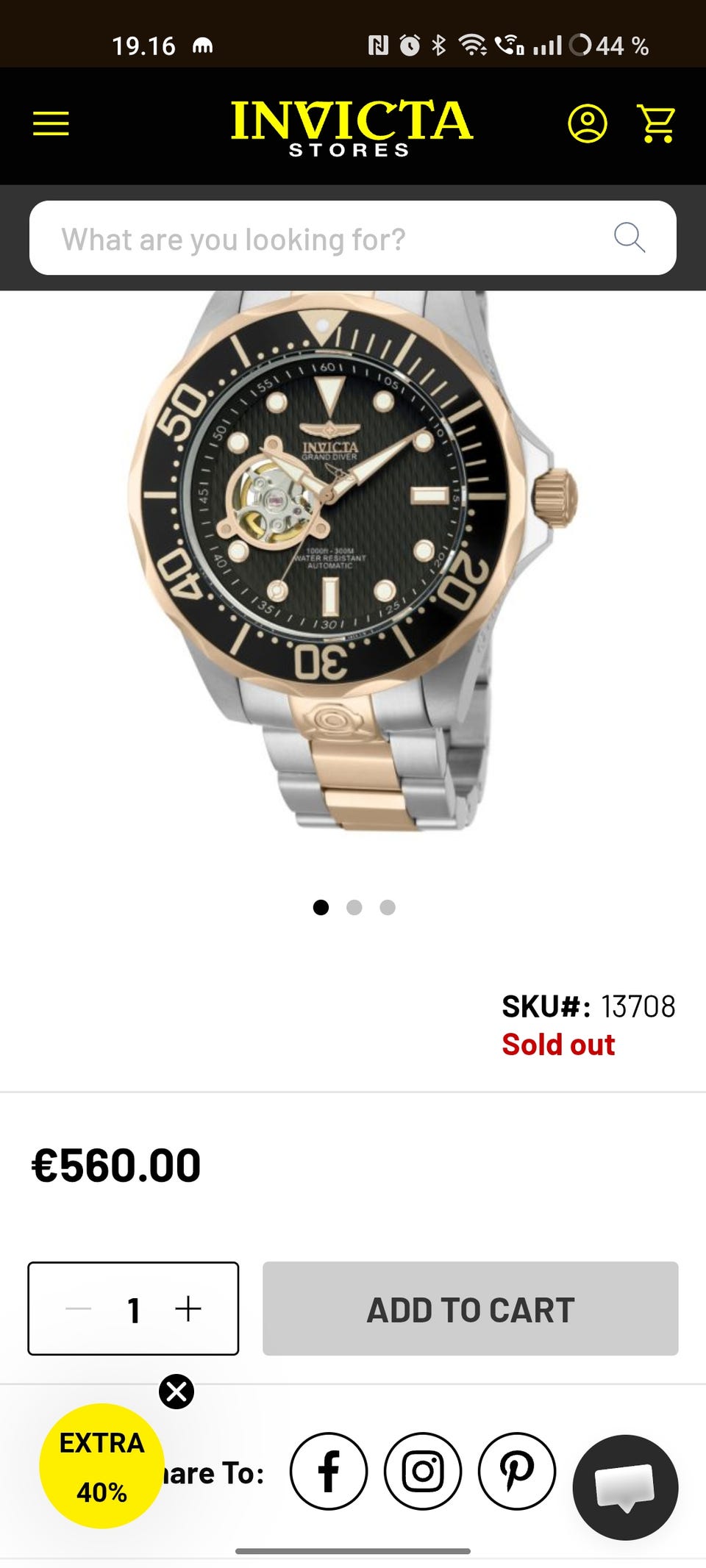The width and height of the screenshot is (706, 1568).
Task: Open the live chat bubble
Action: (x=625, y=1486)
